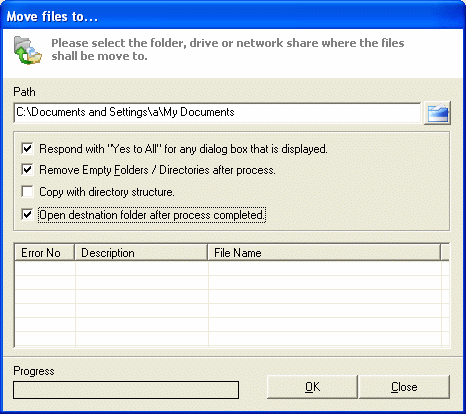Viewport: 466px width, 414px height.
Task: Click the browse folder icon next to Path
Action: (x=437, y=113)
